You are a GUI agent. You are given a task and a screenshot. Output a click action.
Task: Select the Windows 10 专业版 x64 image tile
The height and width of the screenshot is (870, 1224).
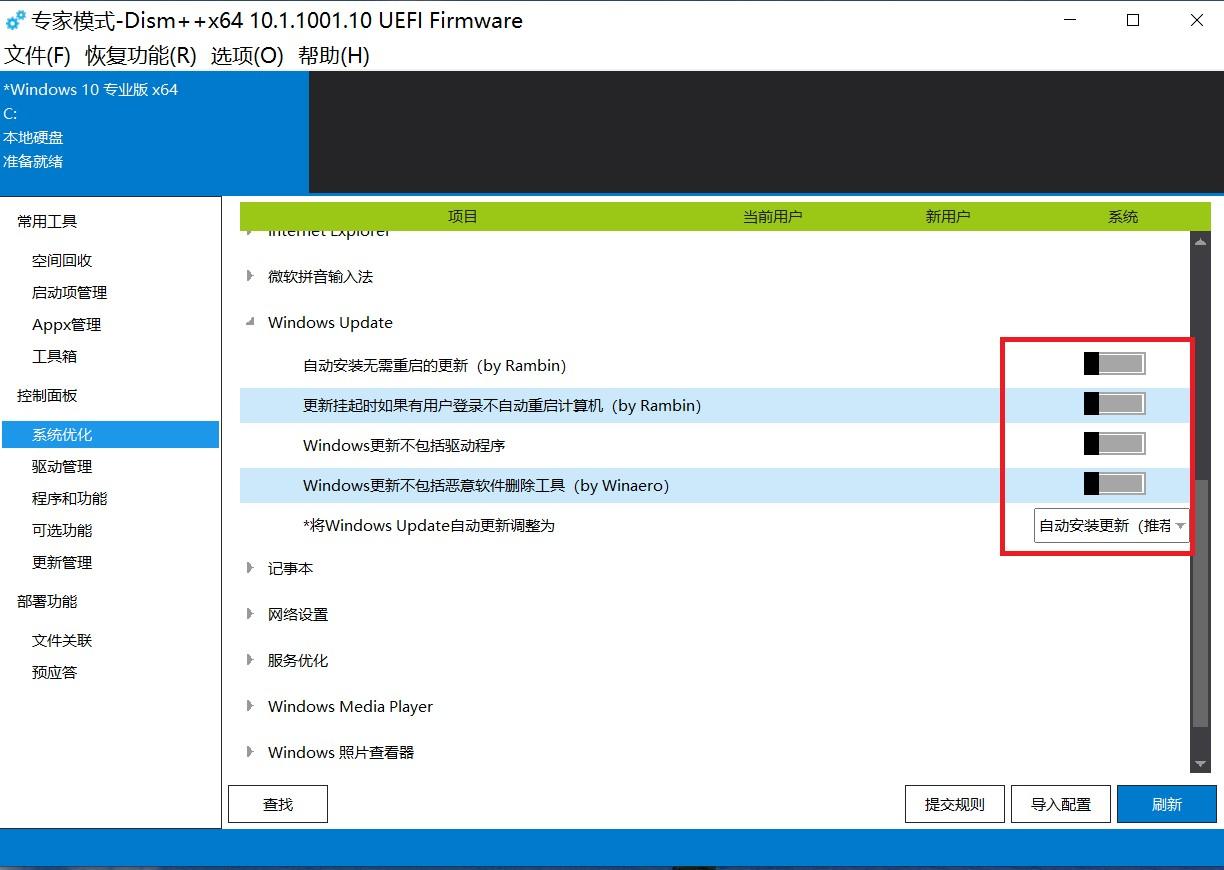(x=154, y=132)
